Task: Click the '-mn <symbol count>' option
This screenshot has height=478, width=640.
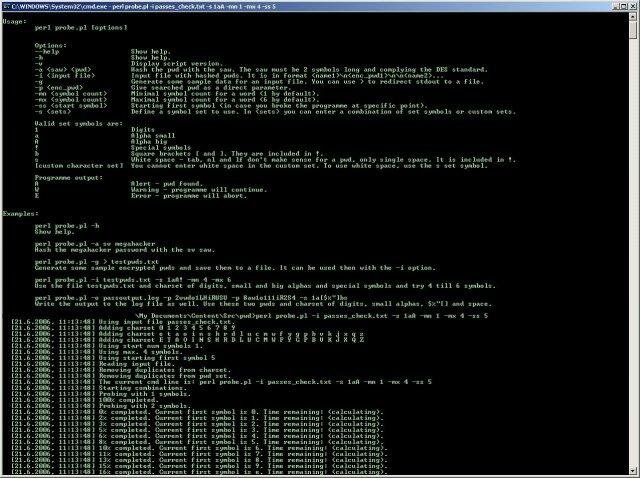Action: pos(71,93)
